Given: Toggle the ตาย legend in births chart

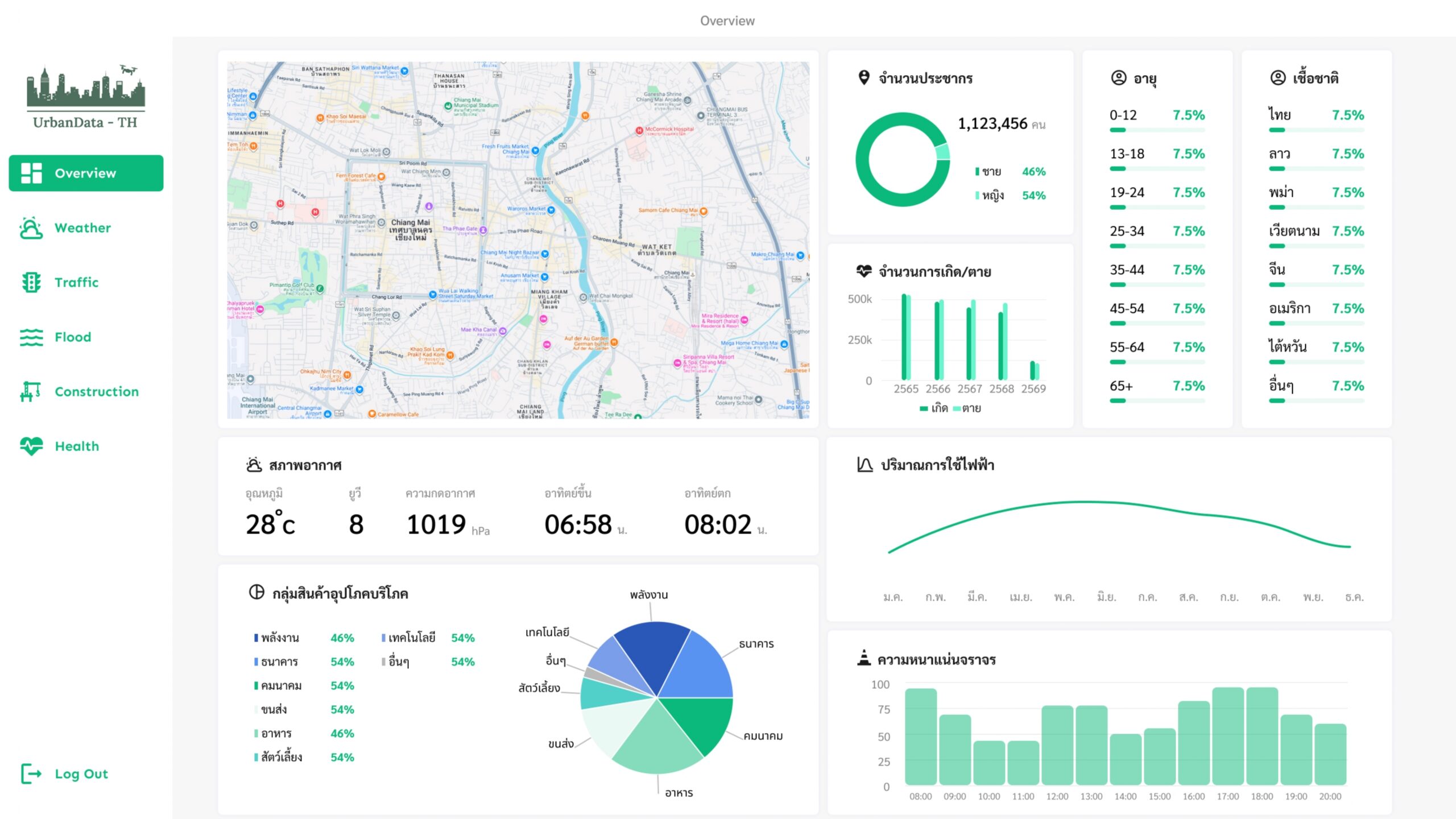Looking at the screenshot, I should [967, 408].
